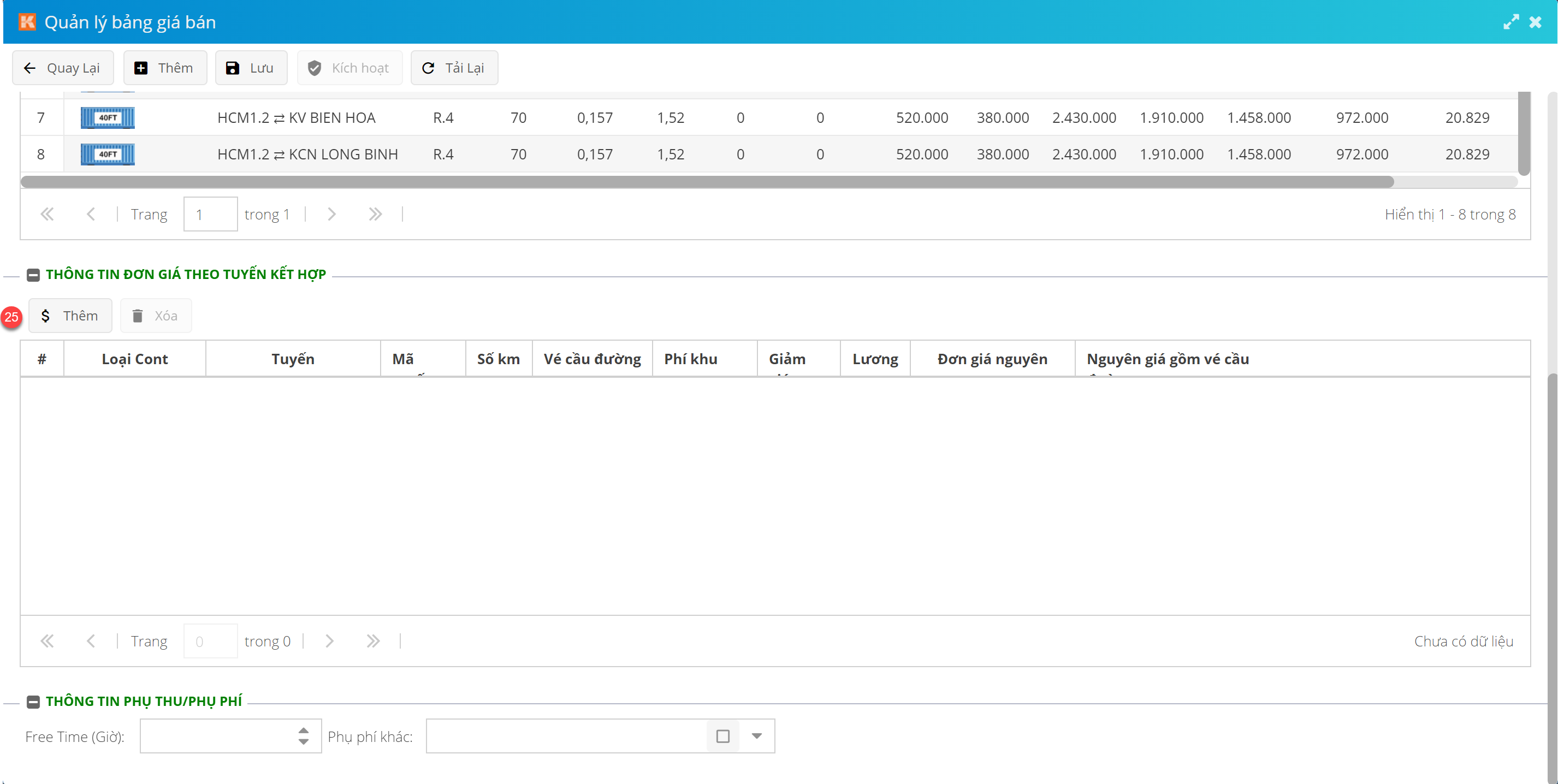Click the Xóa trash button
Image resolution: width=1558 pixels, height=784 pixels.
pos(156,316)
